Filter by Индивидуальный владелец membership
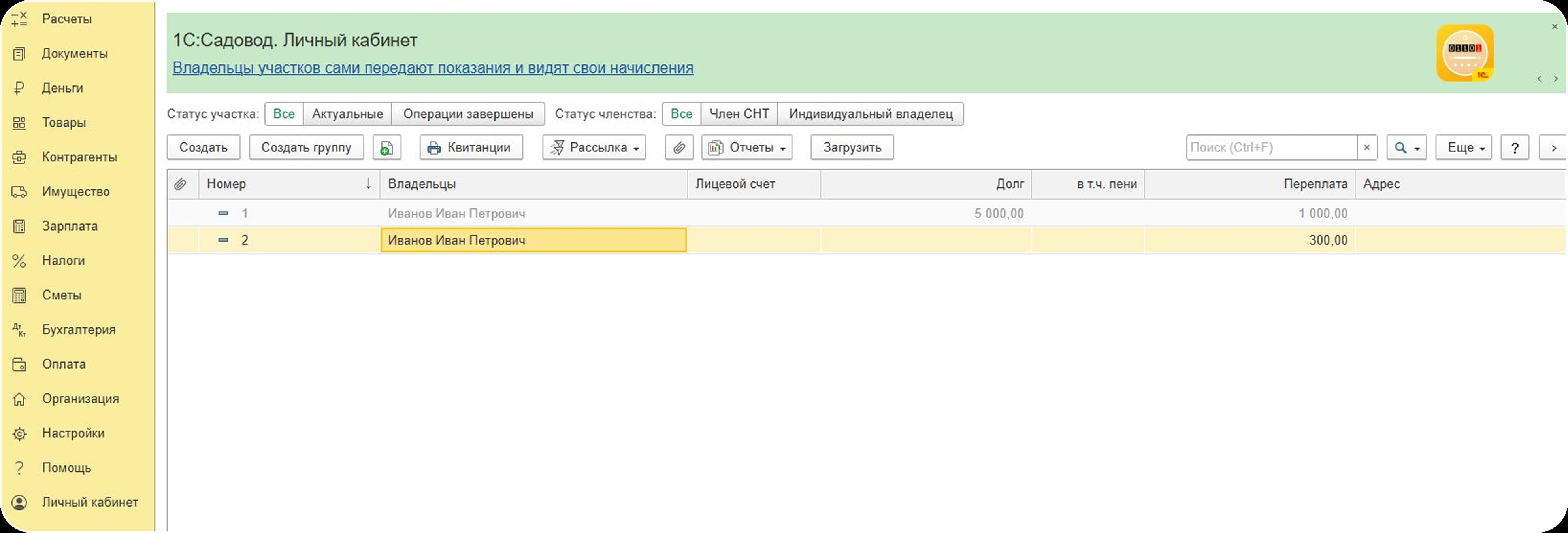 click(x=871, y=114)
